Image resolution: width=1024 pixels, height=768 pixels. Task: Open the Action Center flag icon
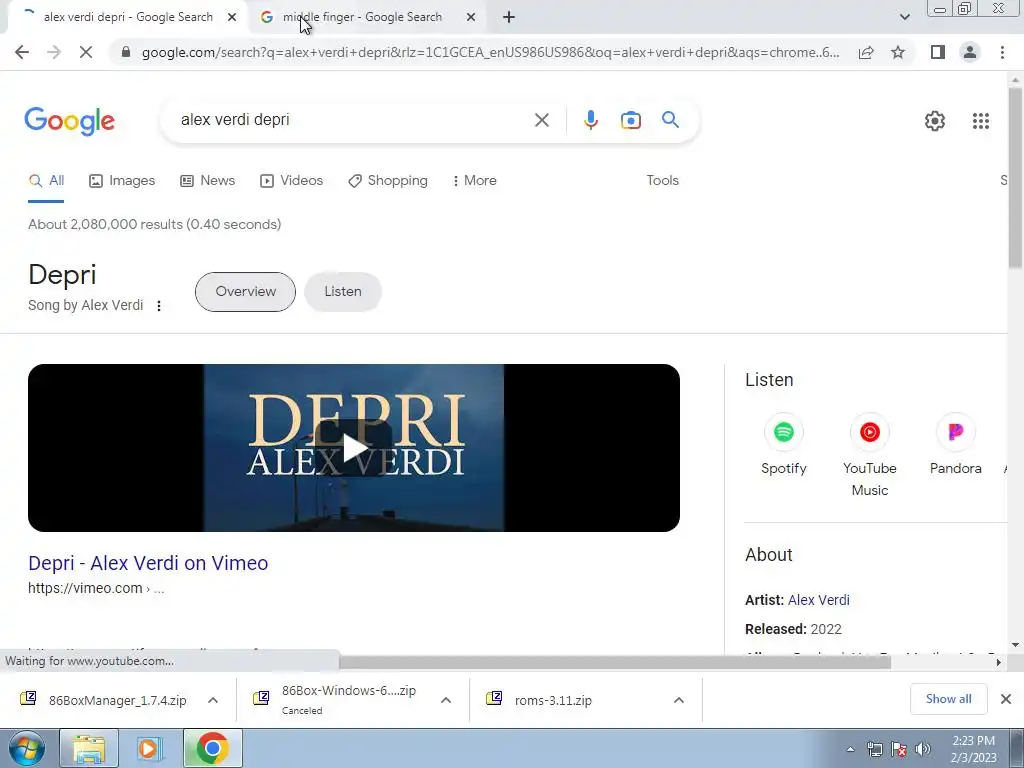899,749
